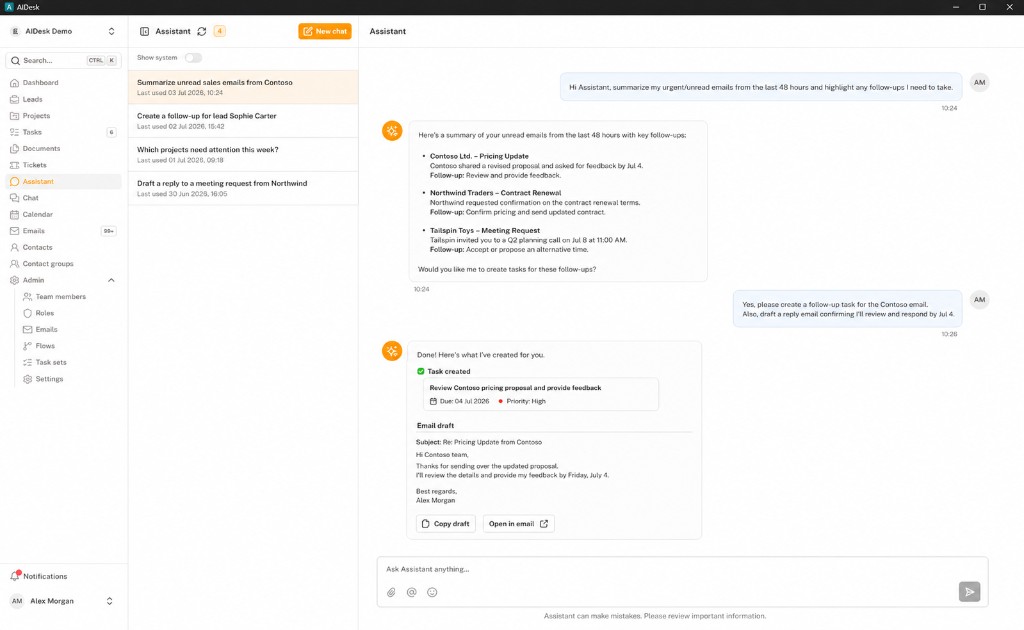This screenshot has height=630, width=1024.
Task: Open chat Draft a reply to meeting request from Northwind
Action: (243, 188)
